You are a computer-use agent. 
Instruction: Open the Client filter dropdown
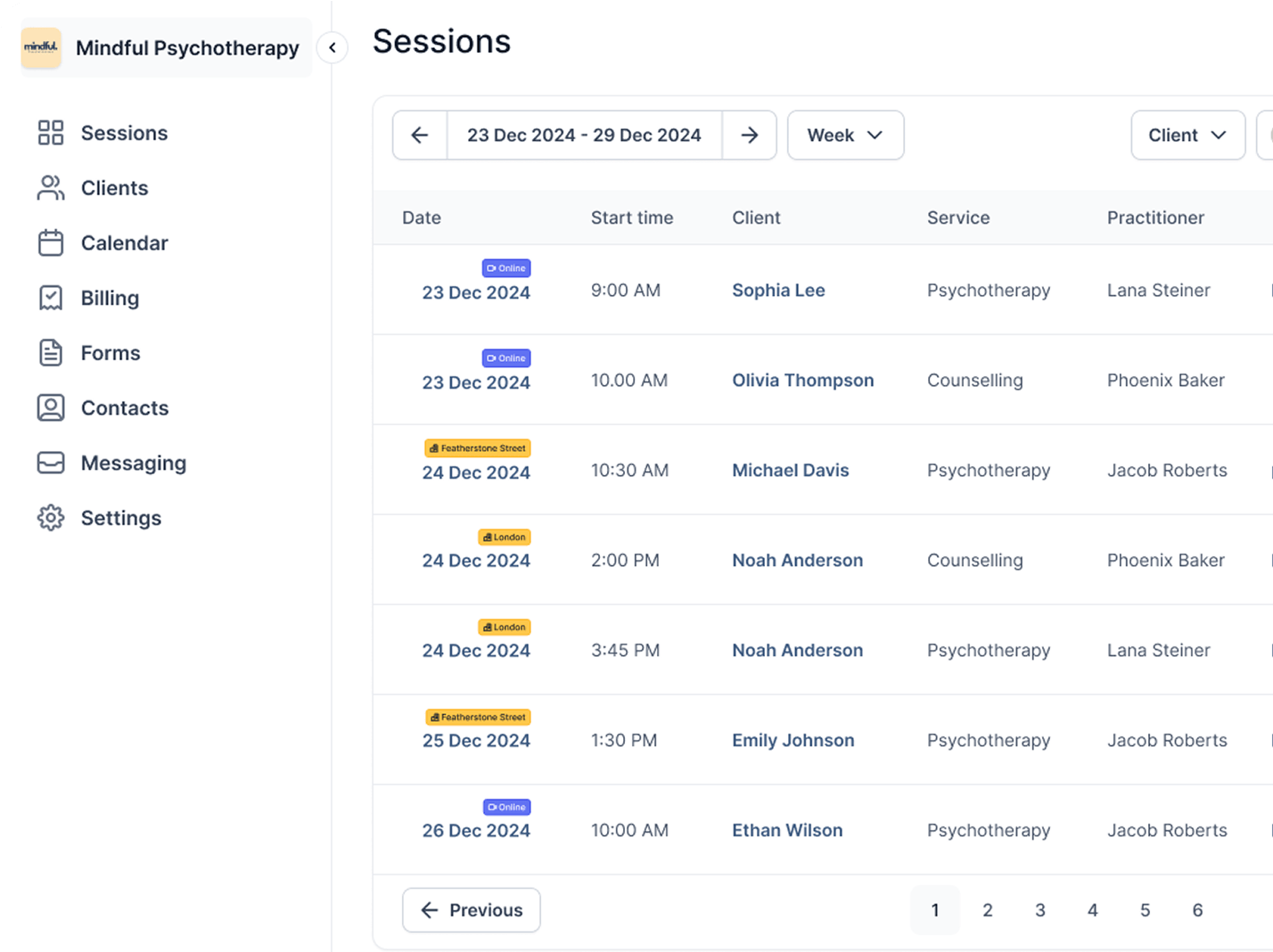click(x=1187, y=135)
